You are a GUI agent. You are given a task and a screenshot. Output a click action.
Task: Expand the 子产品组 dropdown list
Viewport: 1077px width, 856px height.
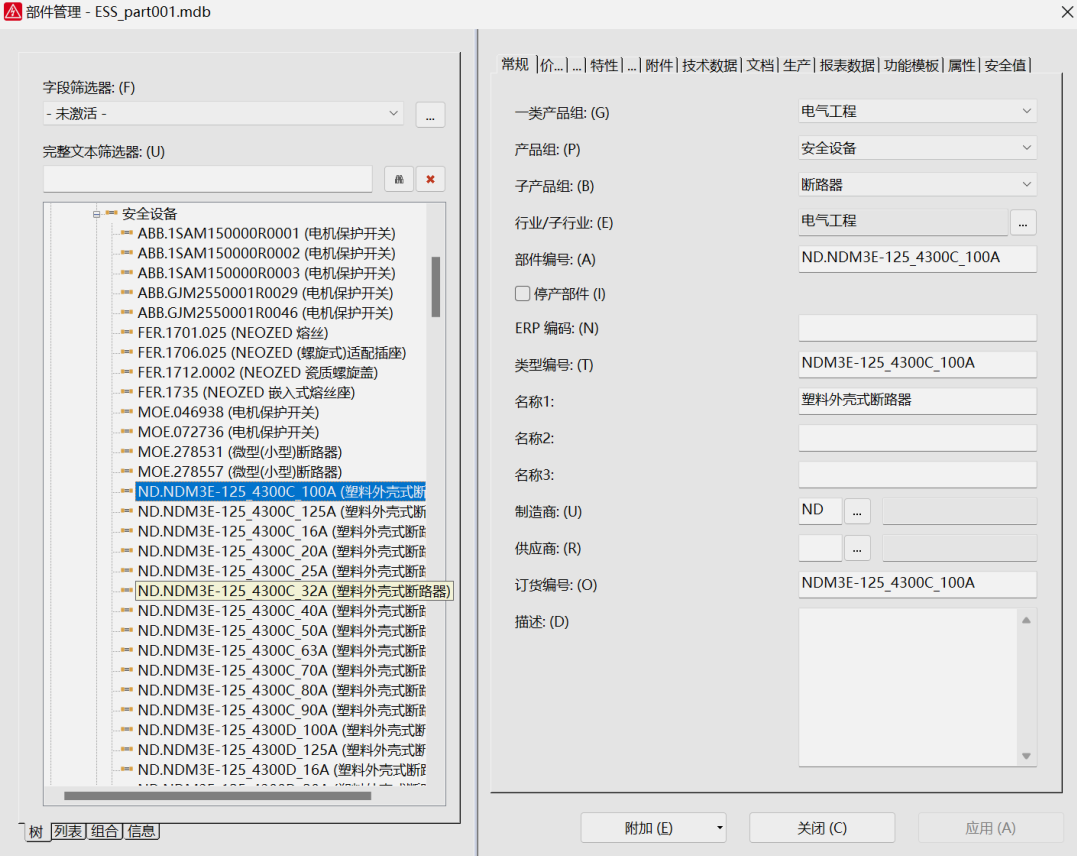[x=917, y=185]
